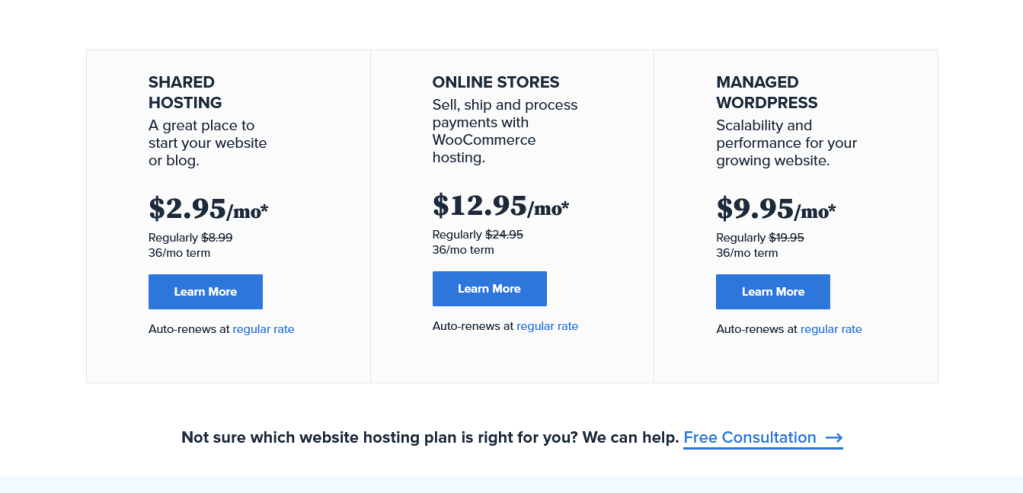
Task: Click the 'A great place to start' description
Action: (208, 143)
